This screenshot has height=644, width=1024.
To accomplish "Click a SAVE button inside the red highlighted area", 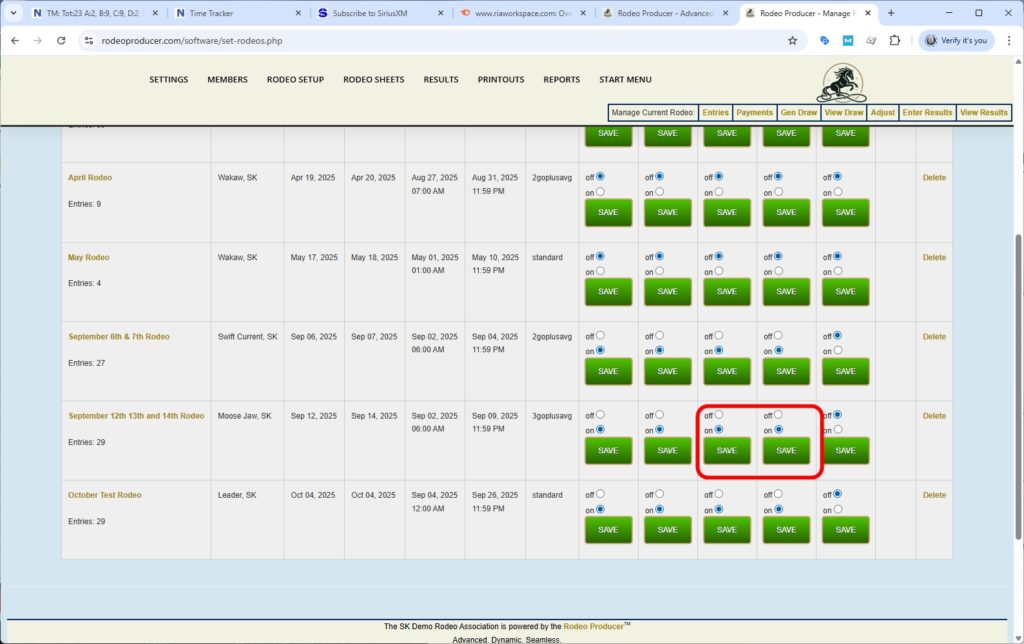I will pos(727,451).
